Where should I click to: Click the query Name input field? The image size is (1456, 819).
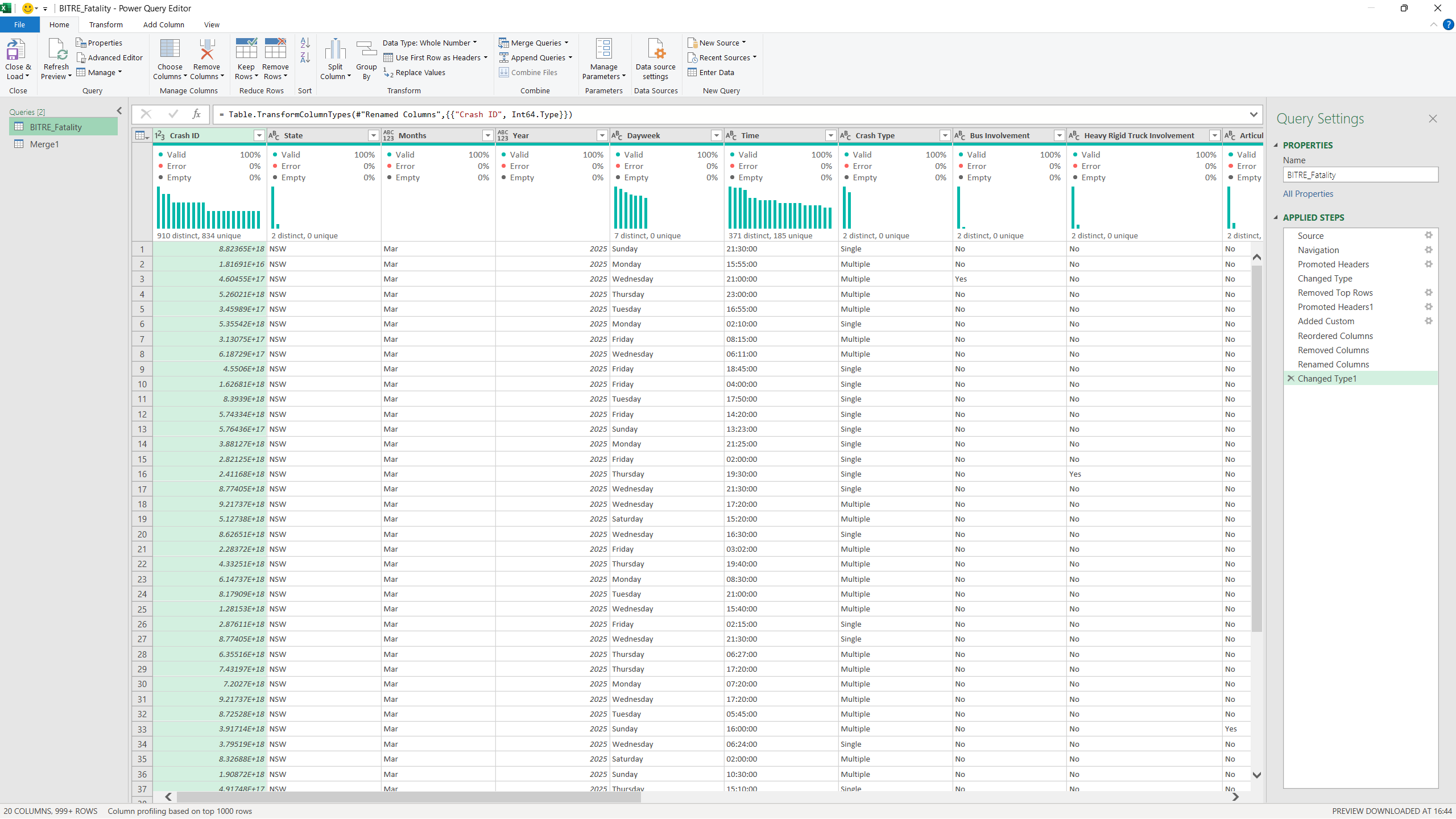[1360, 175]
